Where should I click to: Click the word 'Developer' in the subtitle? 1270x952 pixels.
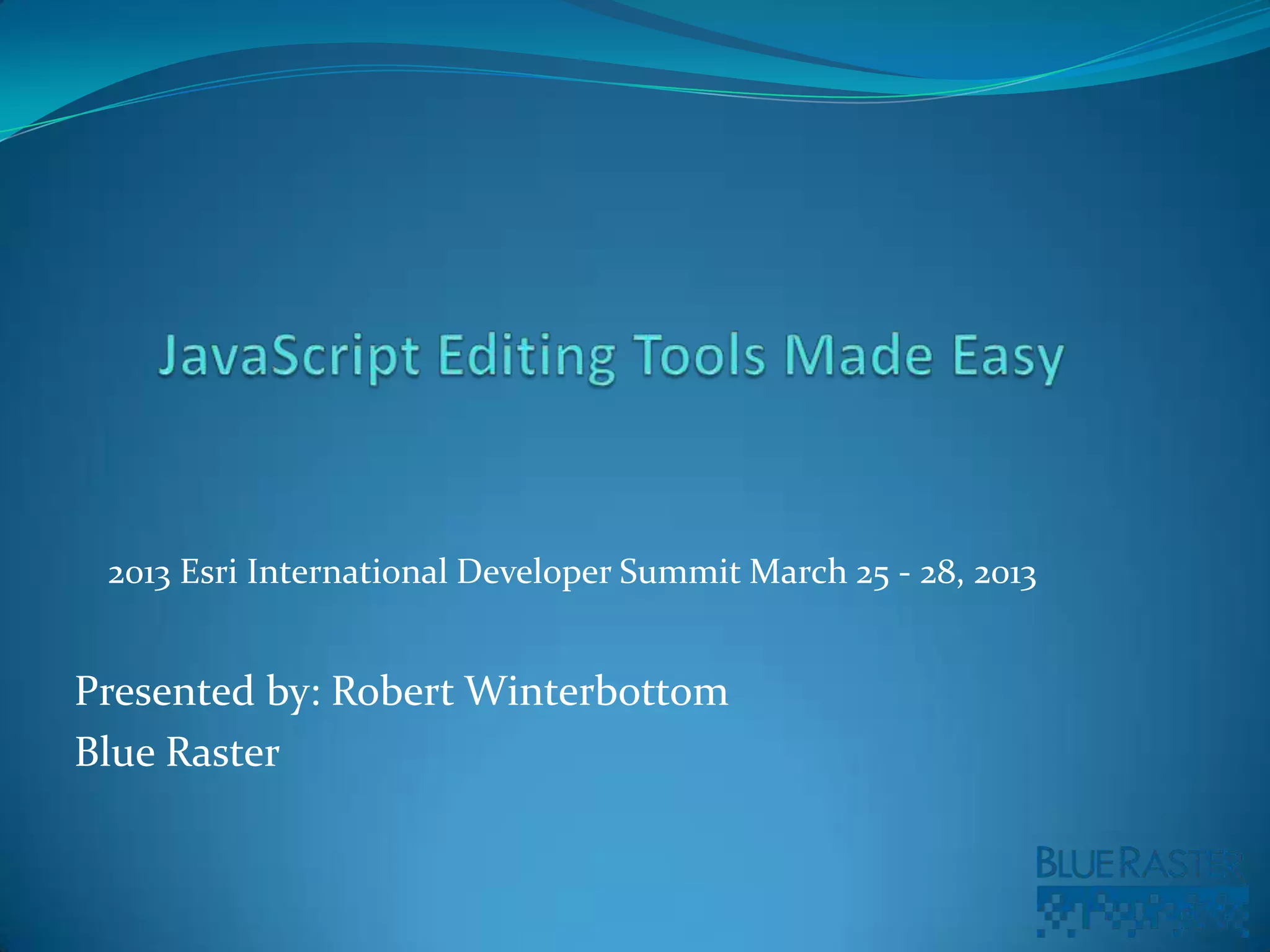534,573
